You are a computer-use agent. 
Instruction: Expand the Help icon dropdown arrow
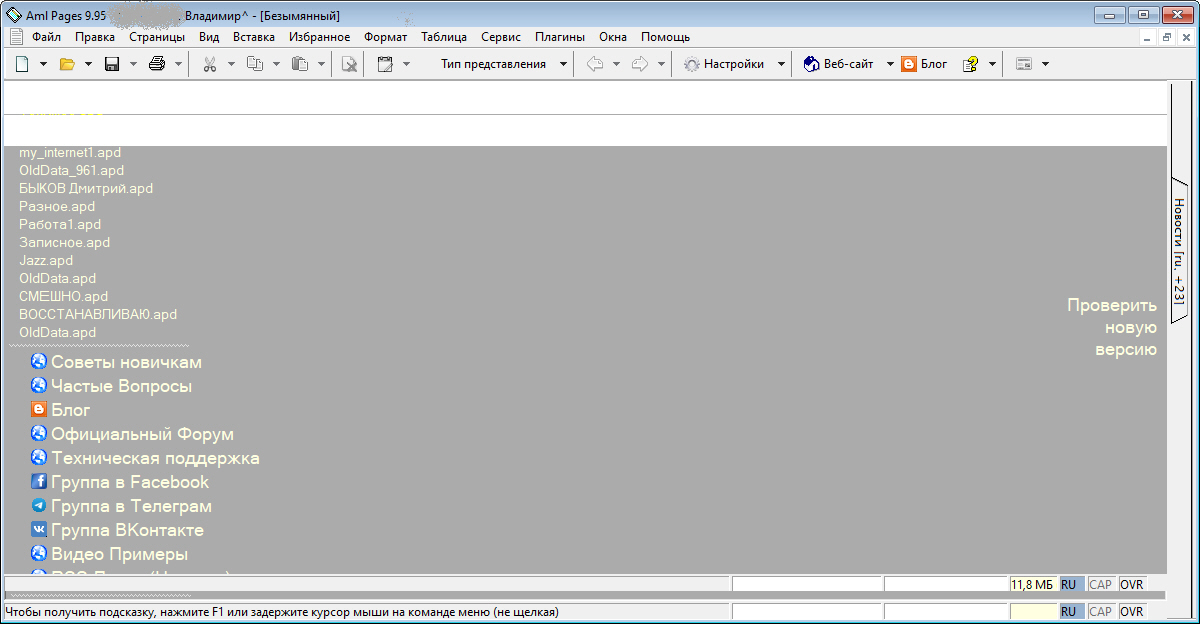pos(992,64)
